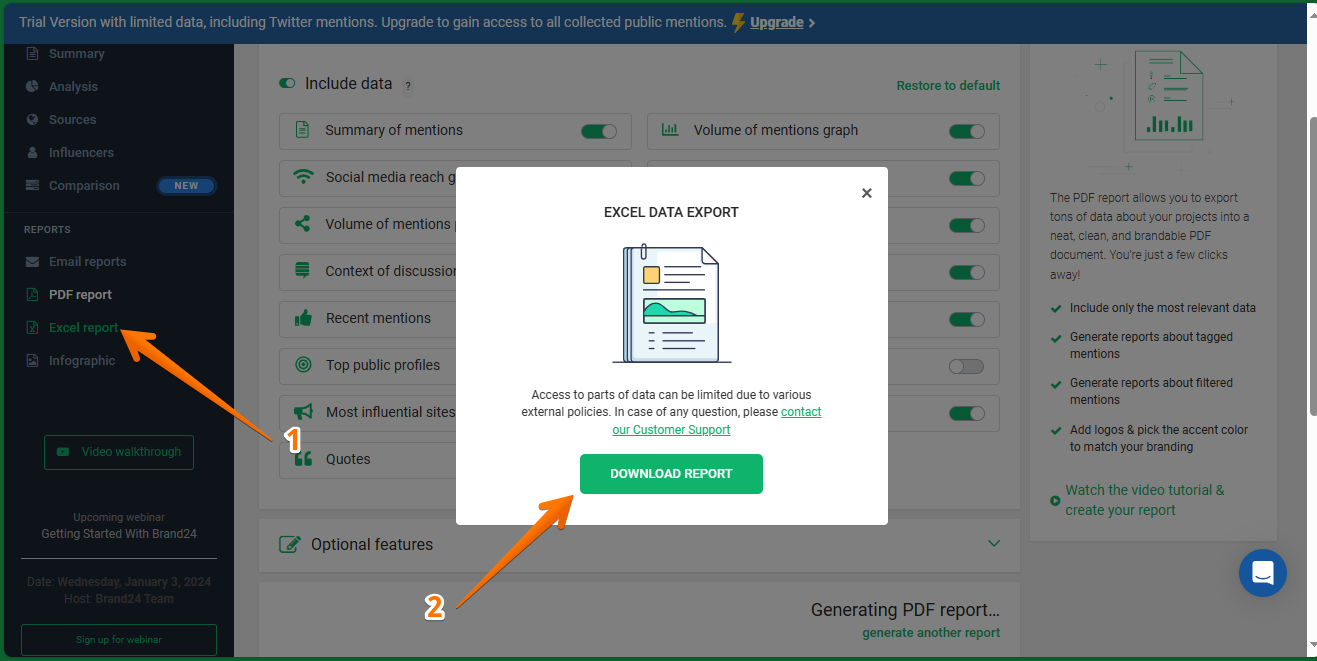The image size is (1317, 661).
Task: Expand the Optional features section
Action: [993, 543]
